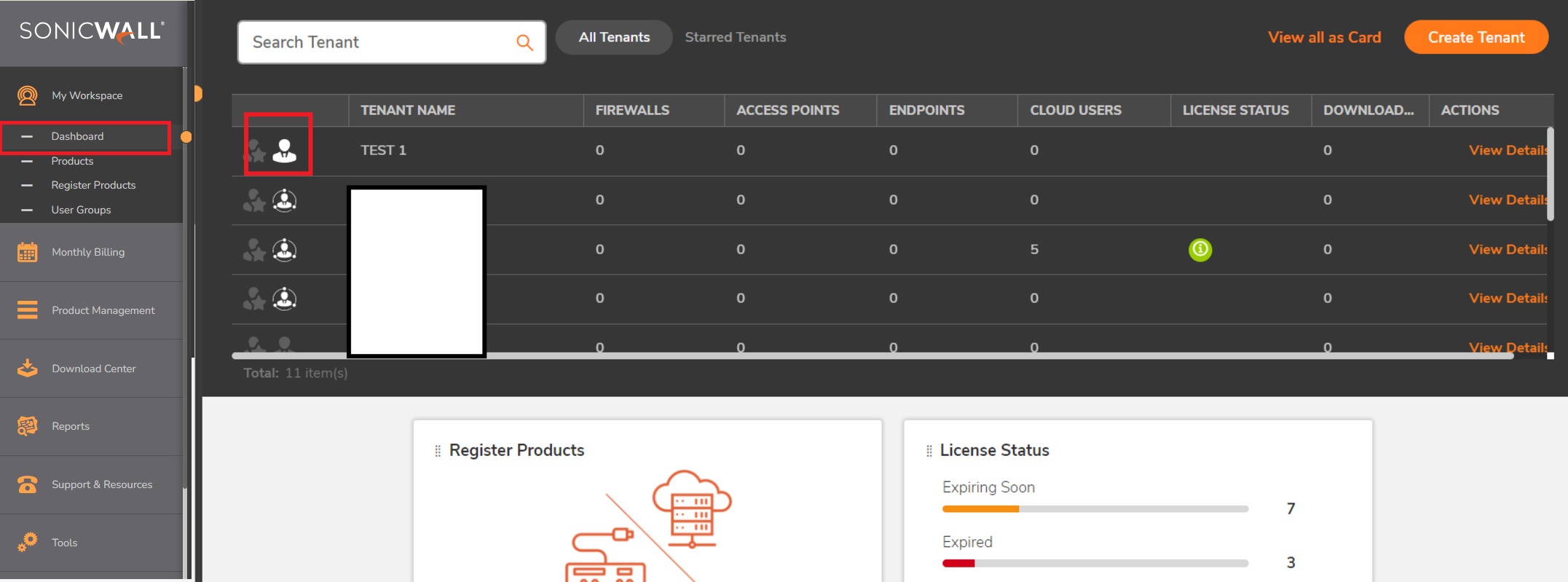Star the tenant with 5 cloud users

(x=254, y=250)
